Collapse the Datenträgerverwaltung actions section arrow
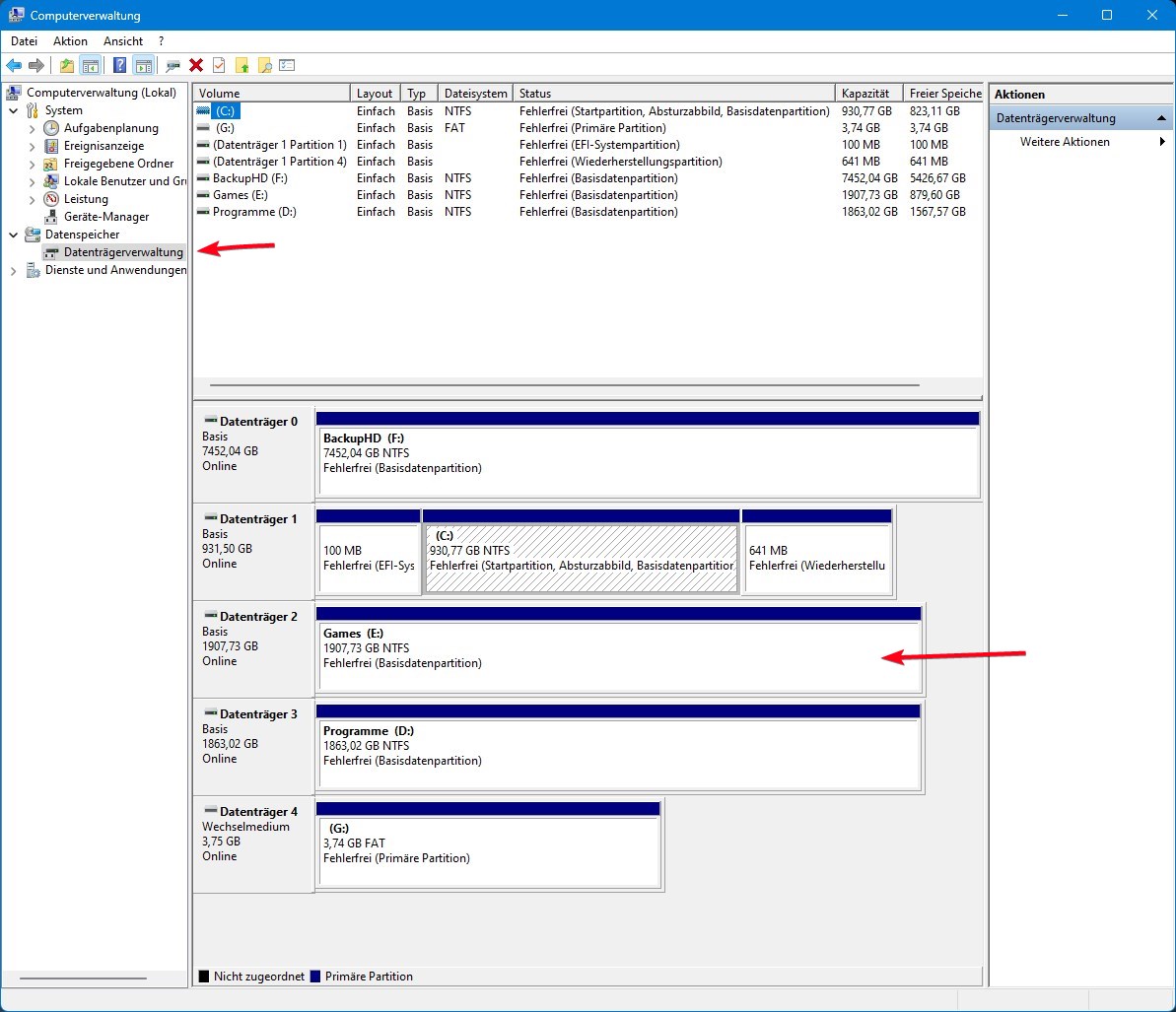The image size is (1176, 1012). (x=1161, y=117)
